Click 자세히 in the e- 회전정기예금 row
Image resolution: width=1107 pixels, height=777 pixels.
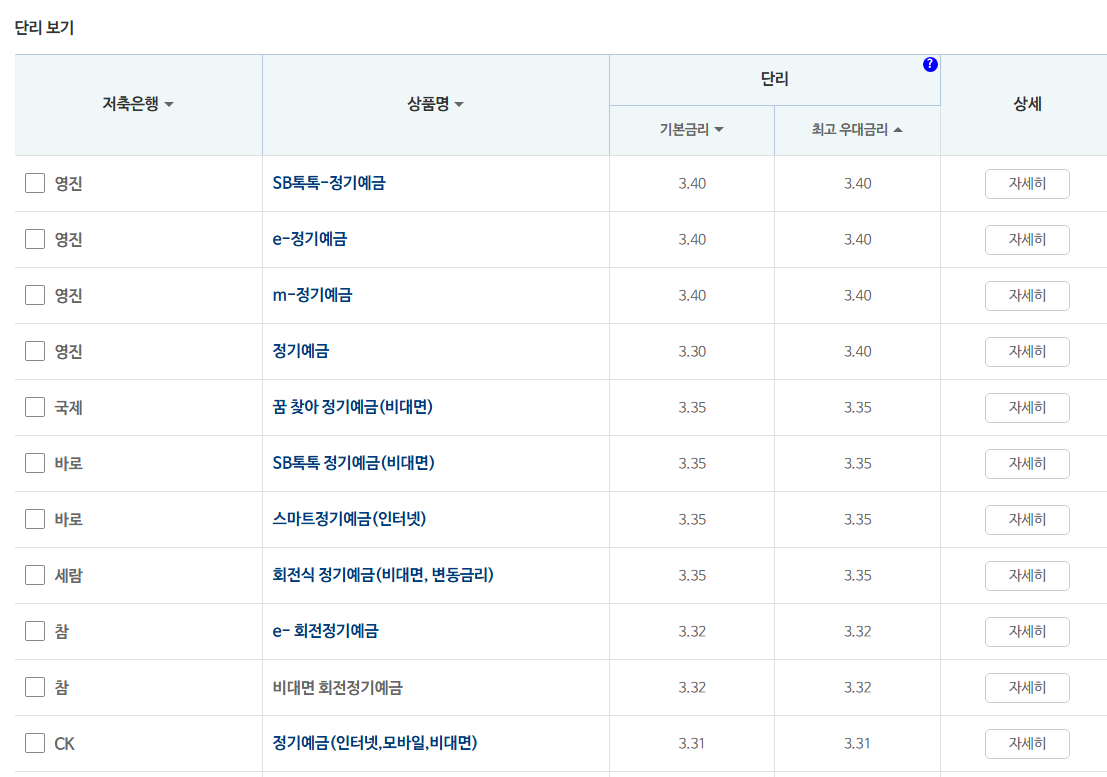pyautogui.click(x=1027, y=631)
